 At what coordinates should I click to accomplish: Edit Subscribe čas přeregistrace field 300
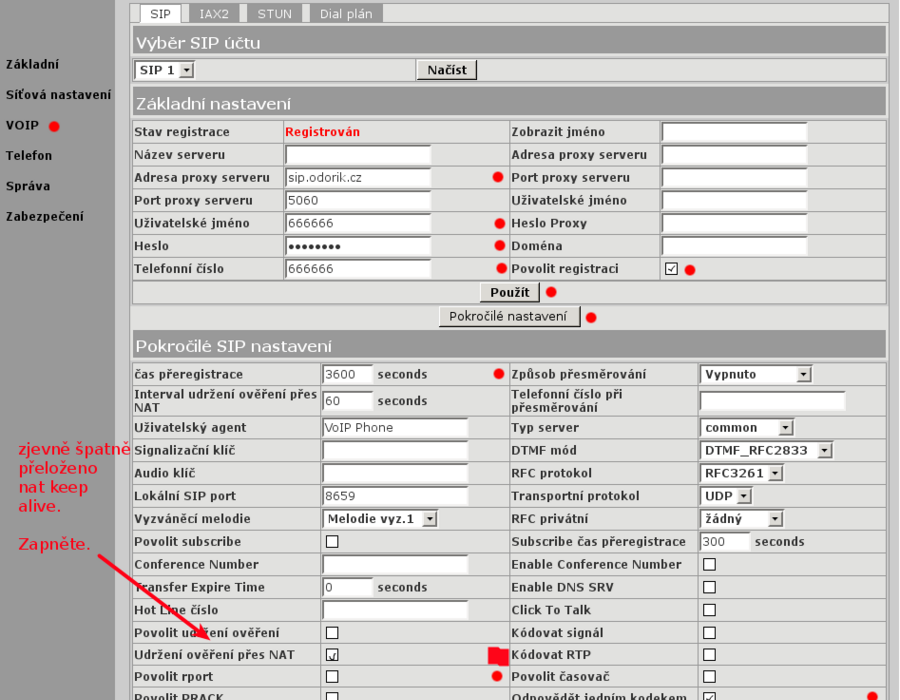coord(725,542)
